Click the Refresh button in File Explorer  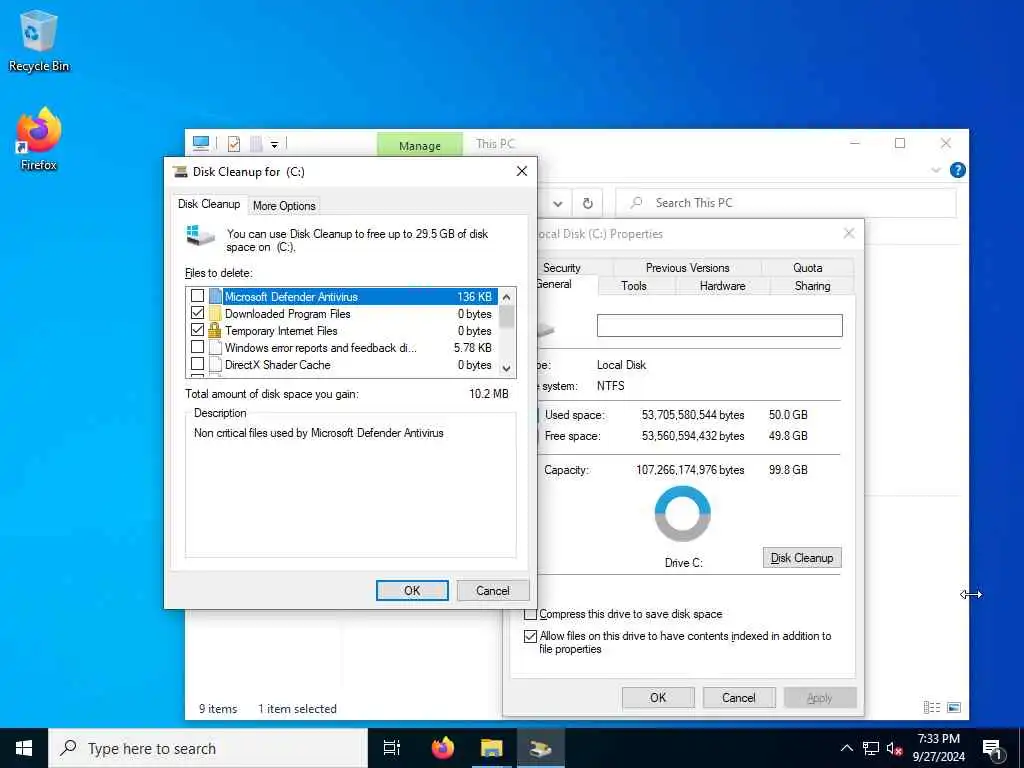(x=588, y=203)
